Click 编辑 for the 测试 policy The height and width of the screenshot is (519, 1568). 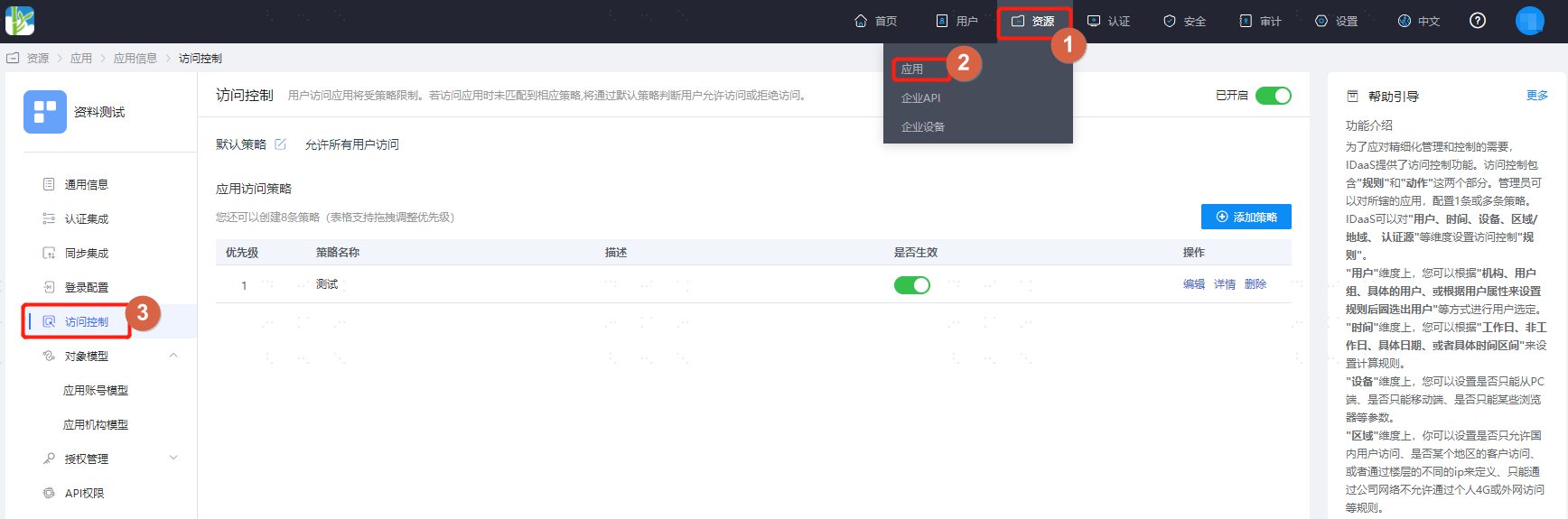pos(1194,283)
